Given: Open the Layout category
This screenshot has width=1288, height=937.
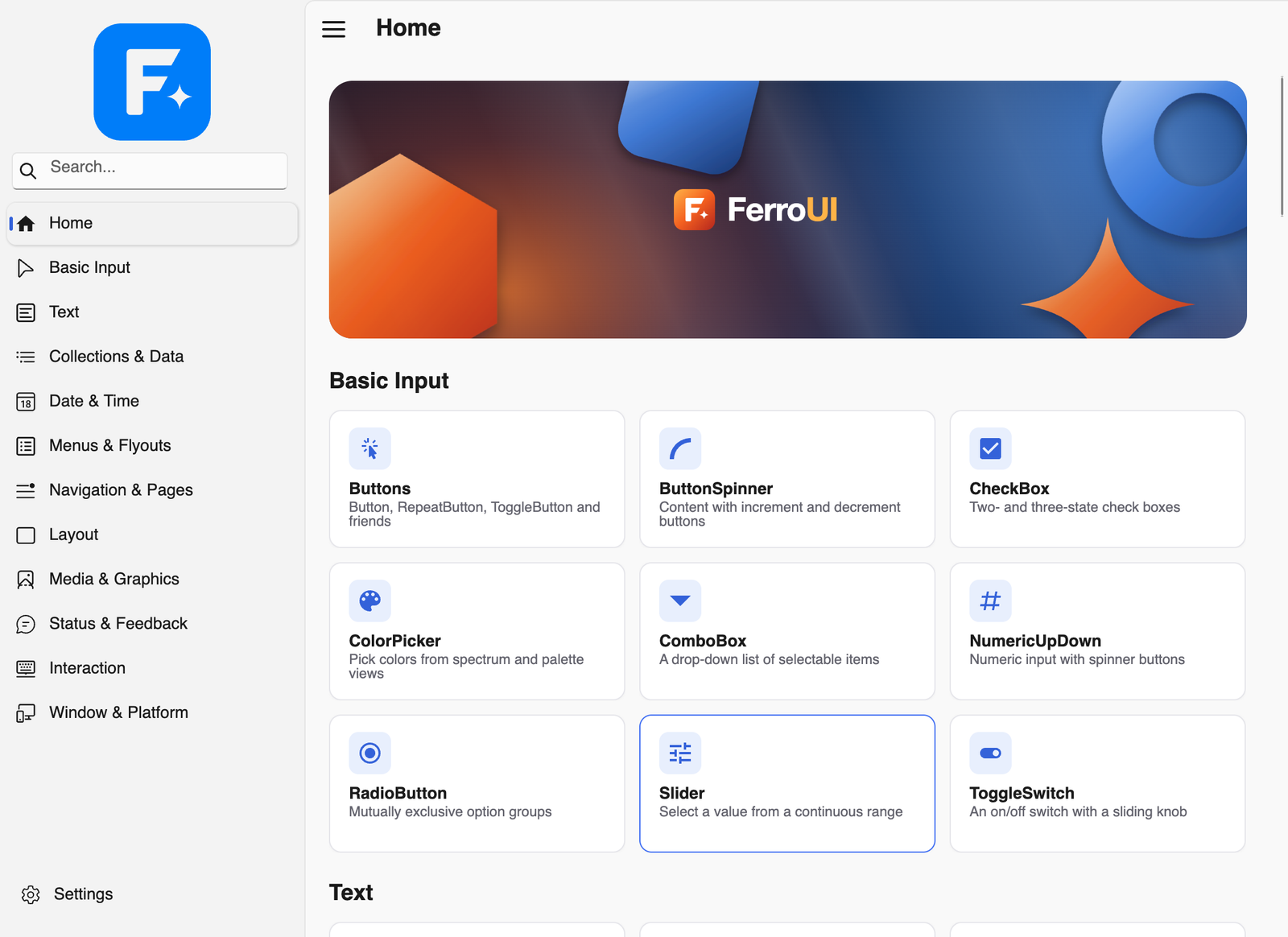Looking at the screenshot, I should click(152, 535).
